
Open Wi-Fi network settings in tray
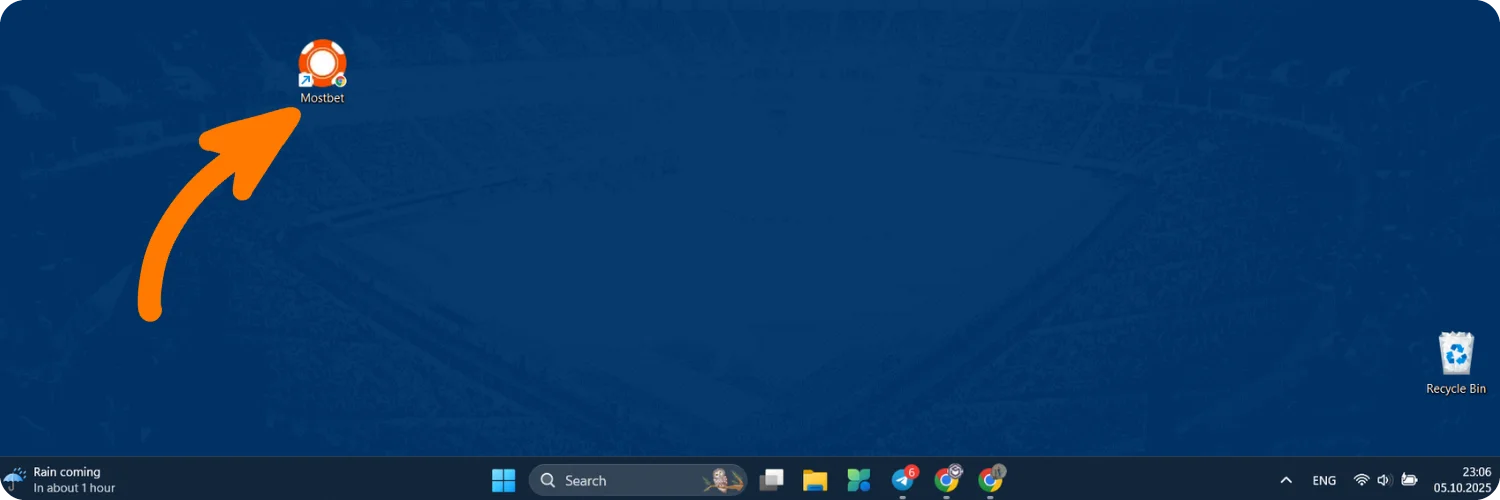click(1361, 481)
